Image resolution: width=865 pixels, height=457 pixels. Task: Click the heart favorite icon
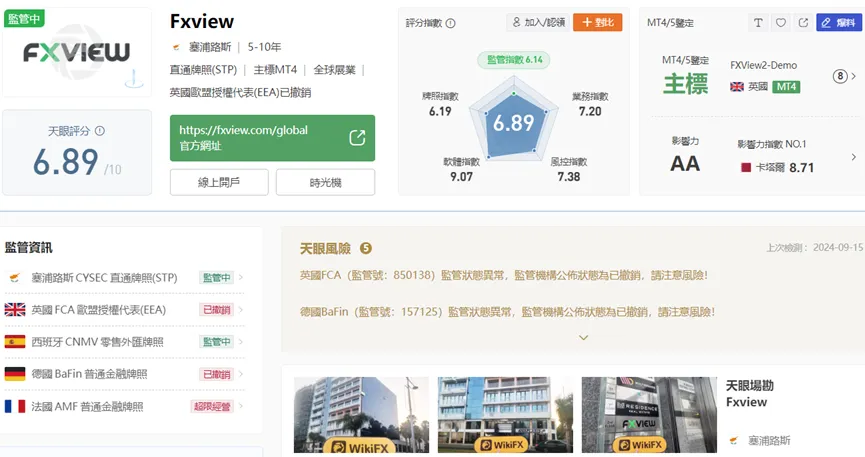[781, 23]
